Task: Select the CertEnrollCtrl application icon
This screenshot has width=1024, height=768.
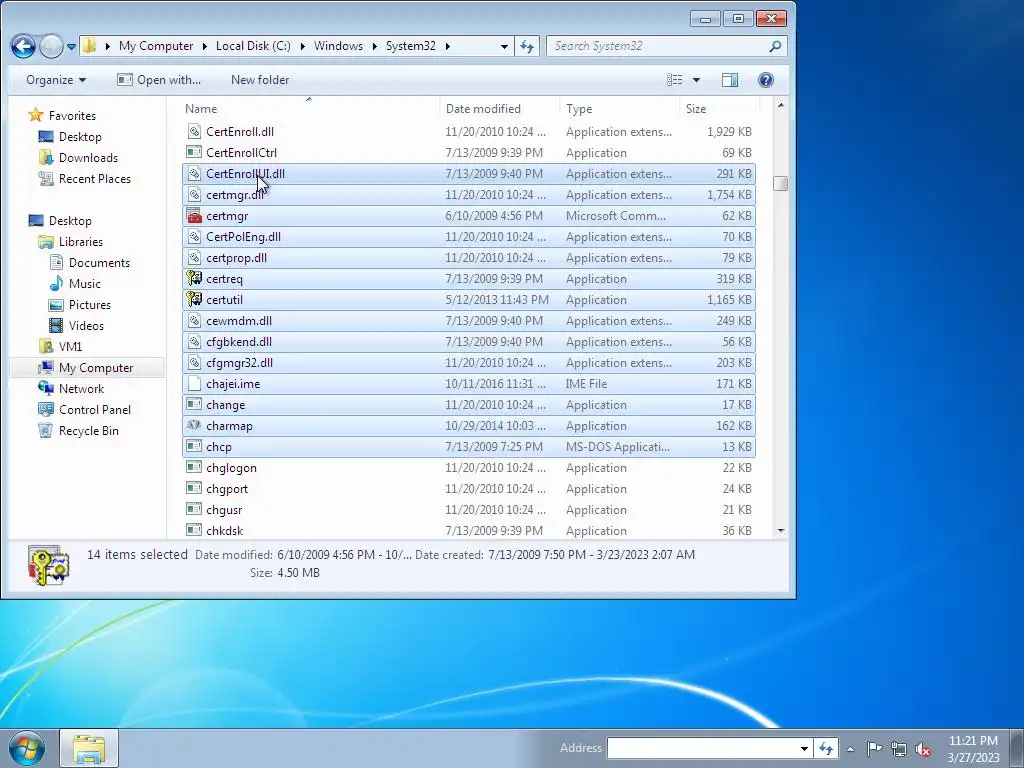Action: point(194,152)
